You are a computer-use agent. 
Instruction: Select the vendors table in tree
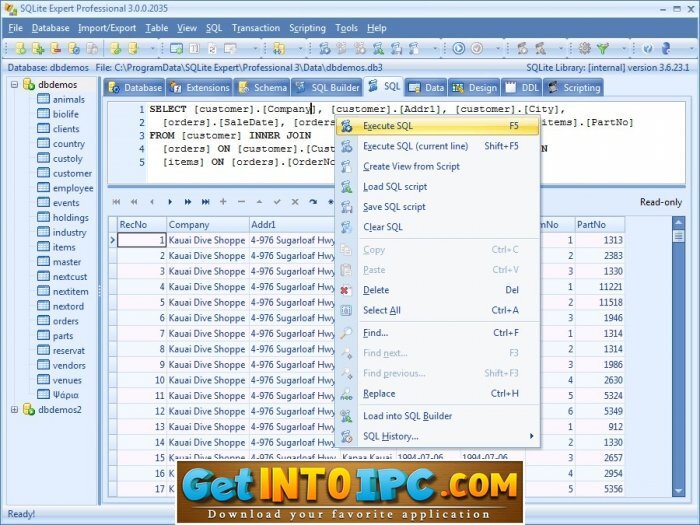click(69, 365)
